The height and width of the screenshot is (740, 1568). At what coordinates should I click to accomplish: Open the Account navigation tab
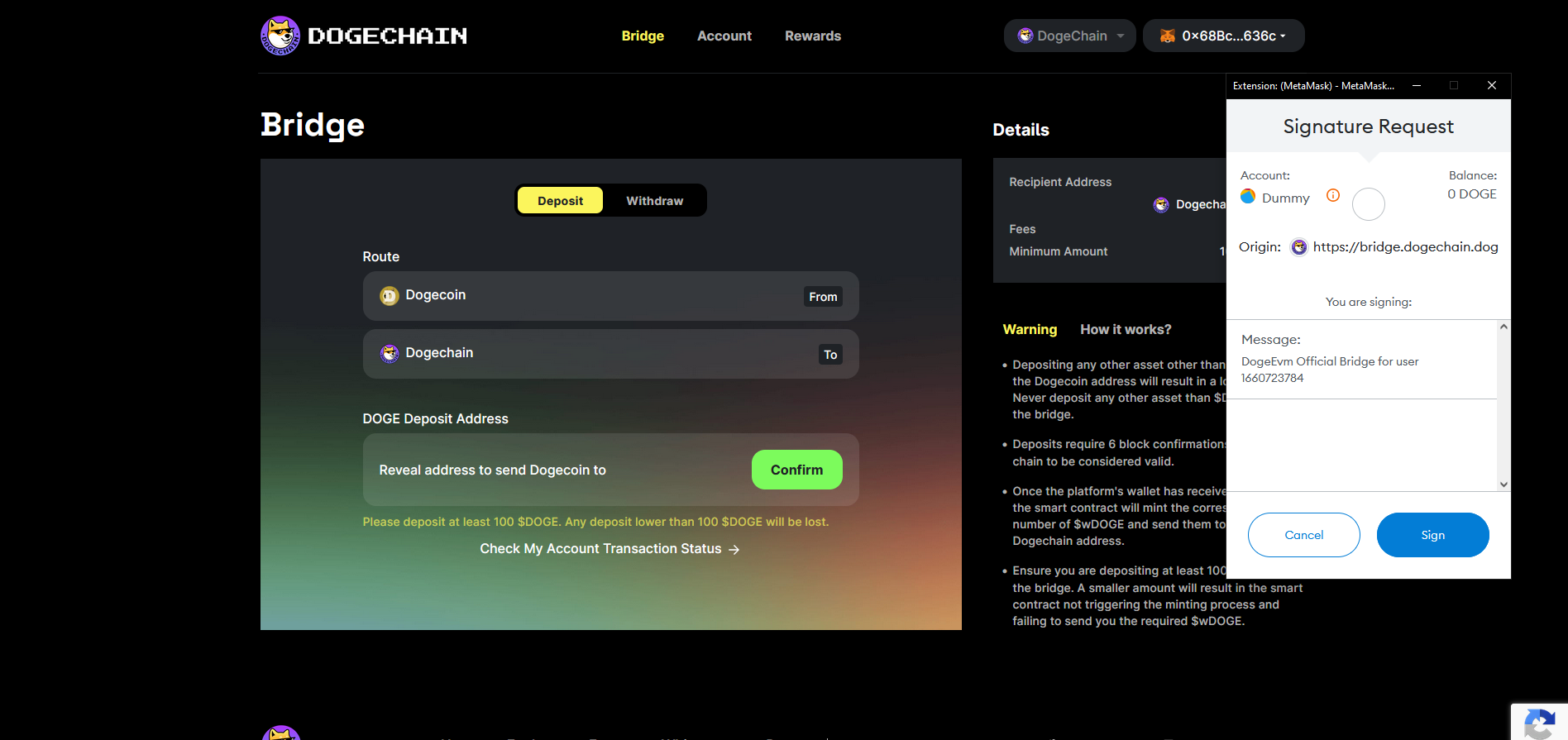click(x=724, y=36)
